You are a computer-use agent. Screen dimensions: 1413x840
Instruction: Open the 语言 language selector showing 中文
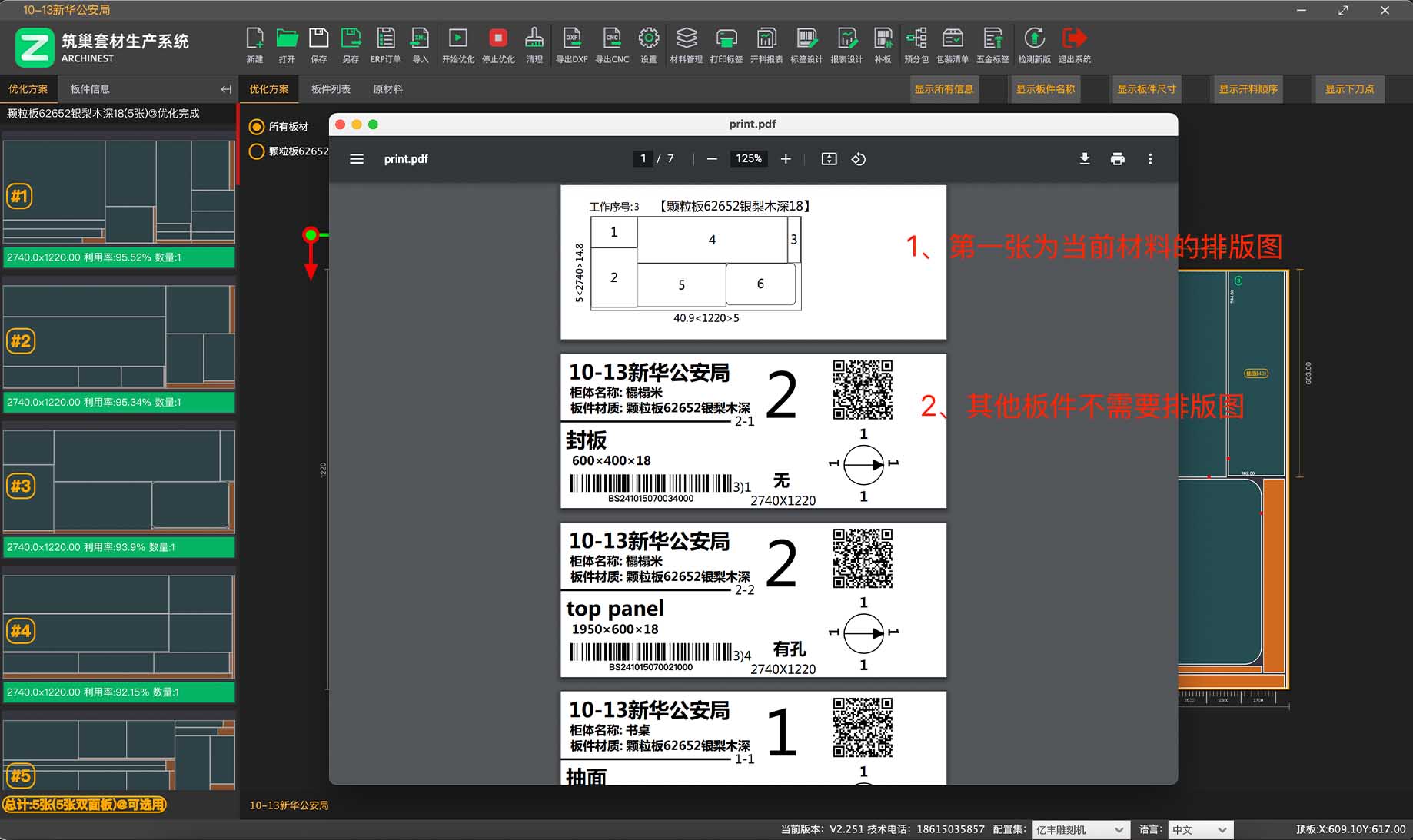point(1199,829)
